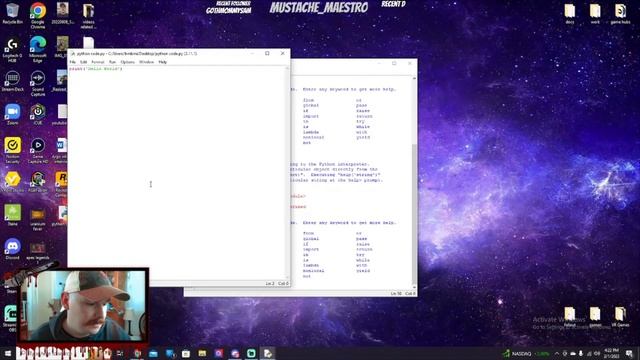Open File Explorer on the taskbar
This screenshot has width=640, height=360.
click(x=202, y=353)
